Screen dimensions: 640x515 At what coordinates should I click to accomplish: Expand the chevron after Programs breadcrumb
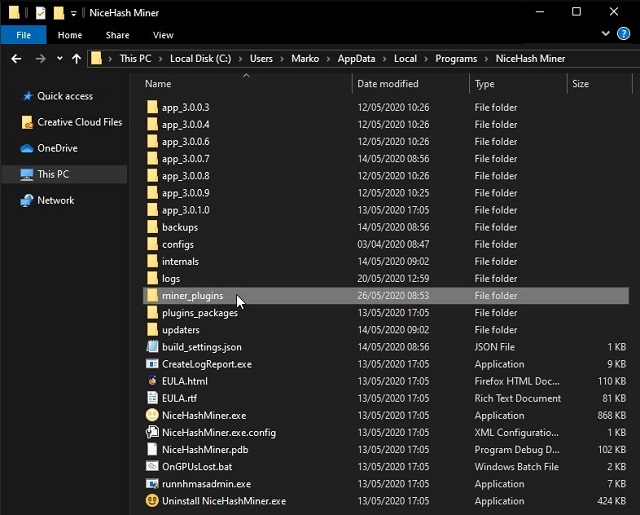pyautogui.click(x=486, y=59)
